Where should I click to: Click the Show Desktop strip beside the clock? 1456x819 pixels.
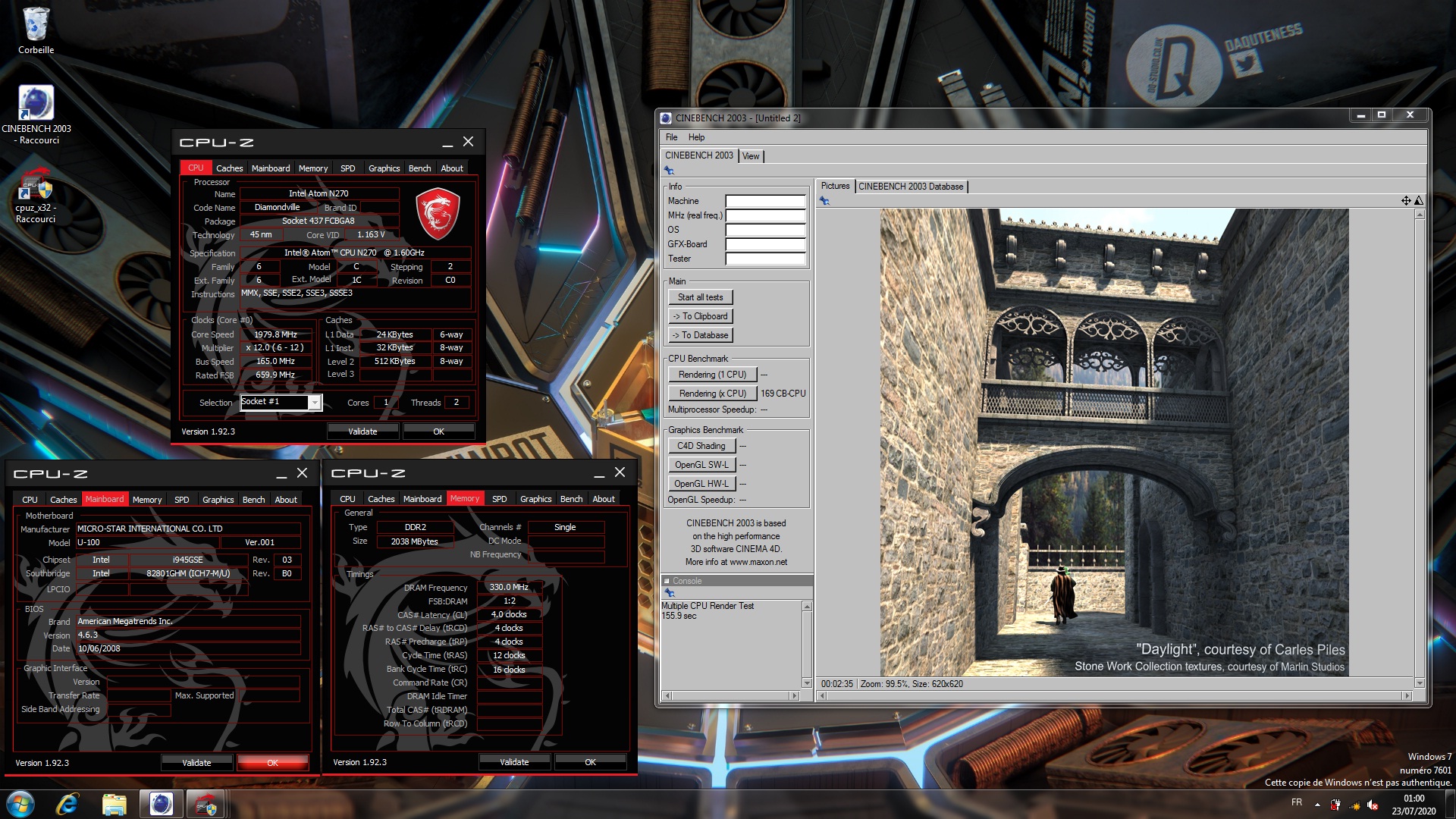pos(1450,804)
